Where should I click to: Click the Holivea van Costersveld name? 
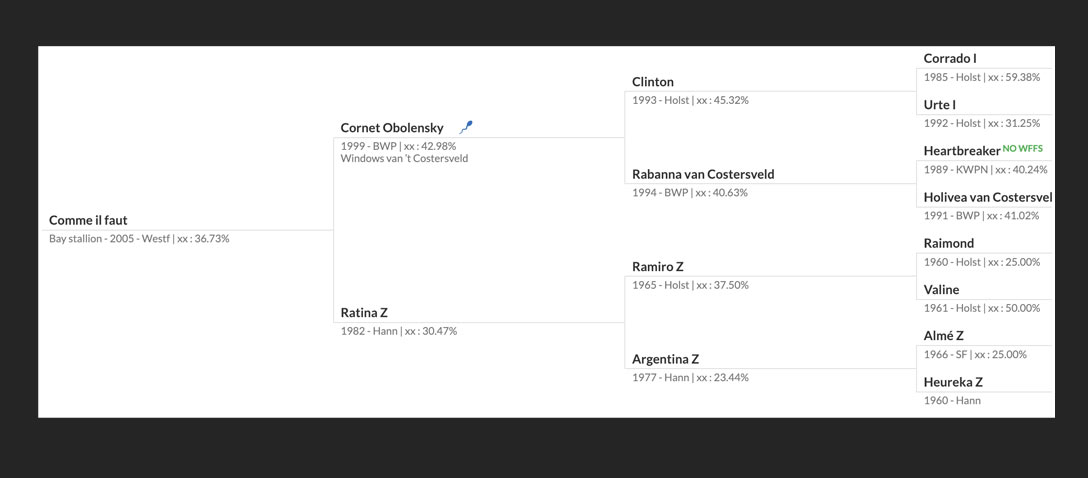[x=987, y=197]
